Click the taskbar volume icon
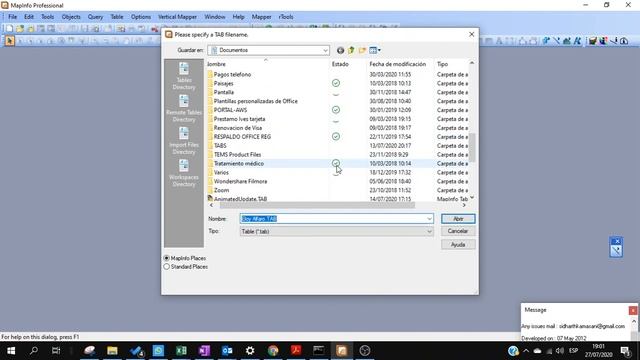Screen dimensions: 640x360 [x=560, y=351]
